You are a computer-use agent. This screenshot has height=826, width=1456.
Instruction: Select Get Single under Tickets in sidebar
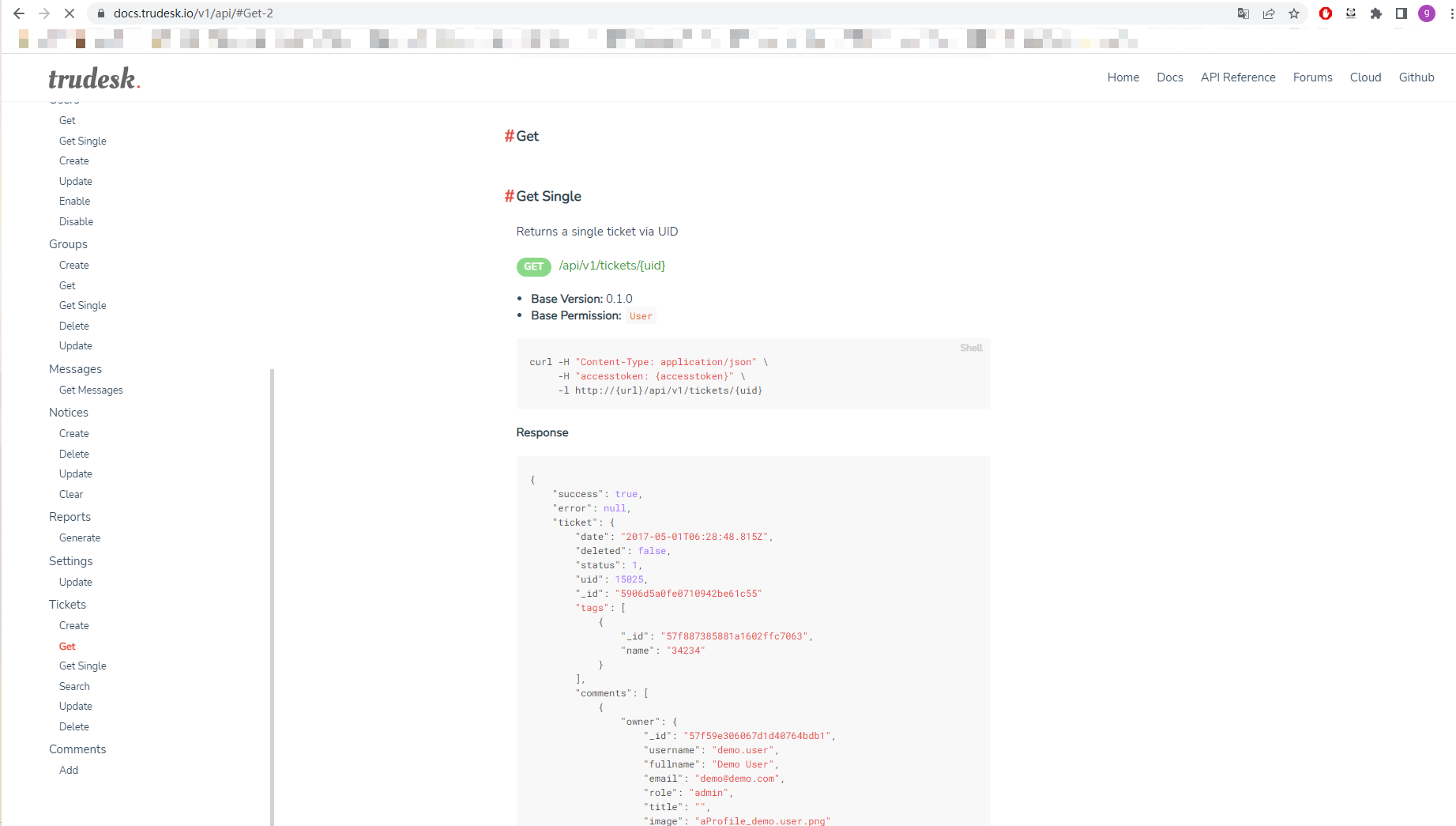point(83,666)
